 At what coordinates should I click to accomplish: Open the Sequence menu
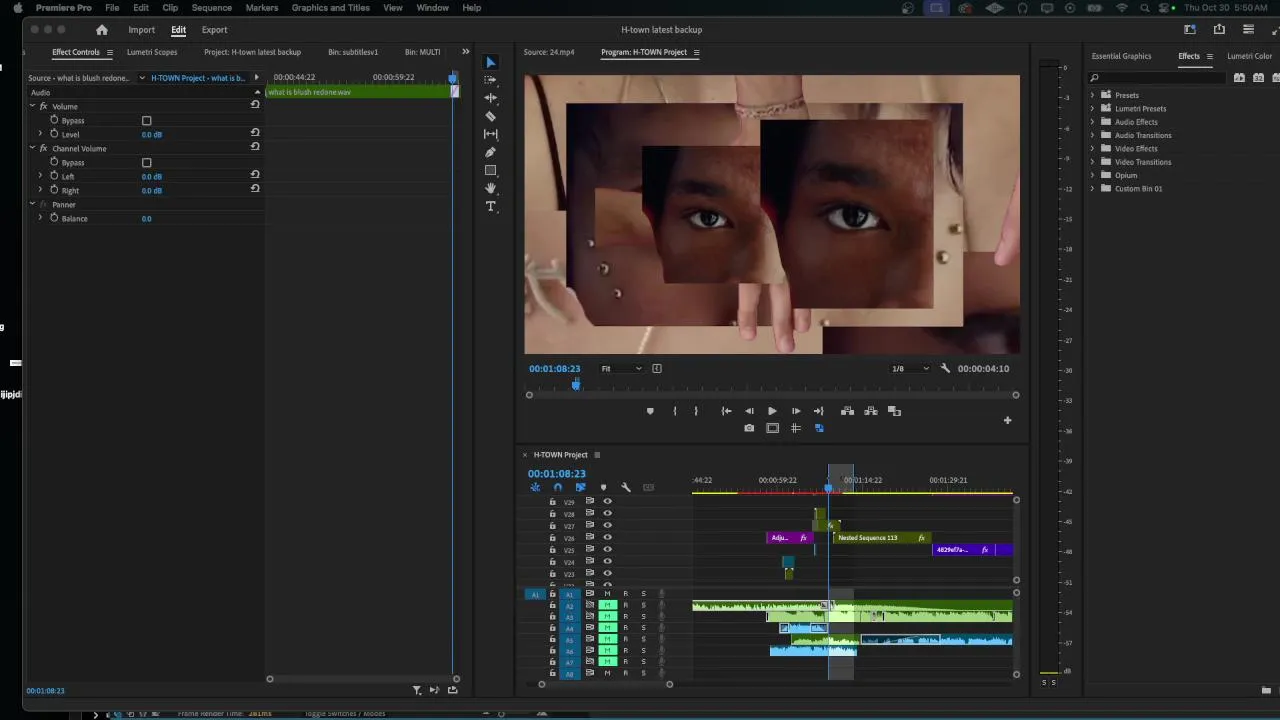(211, 8)
